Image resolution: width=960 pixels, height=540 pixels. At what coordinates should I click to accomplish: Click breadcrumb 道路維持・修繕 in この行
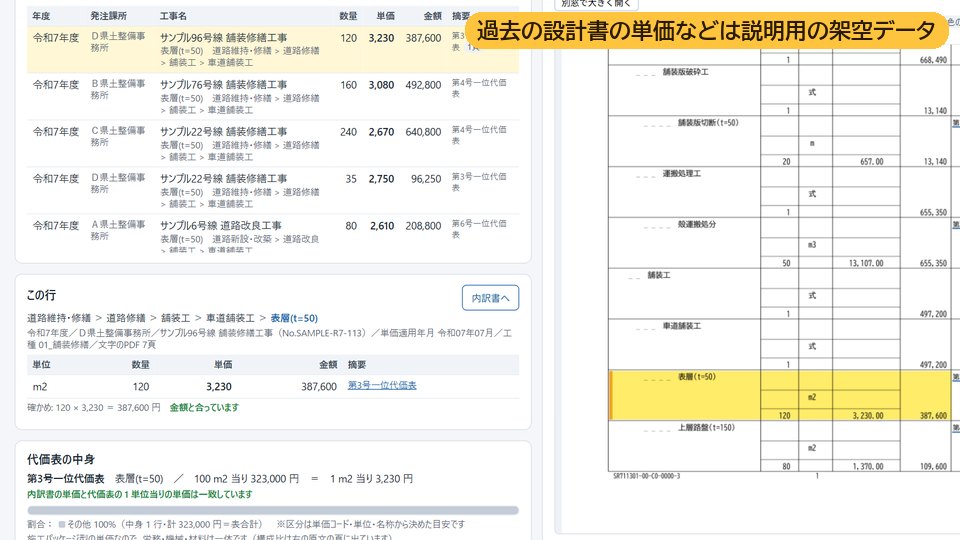[x=59, y=318]
